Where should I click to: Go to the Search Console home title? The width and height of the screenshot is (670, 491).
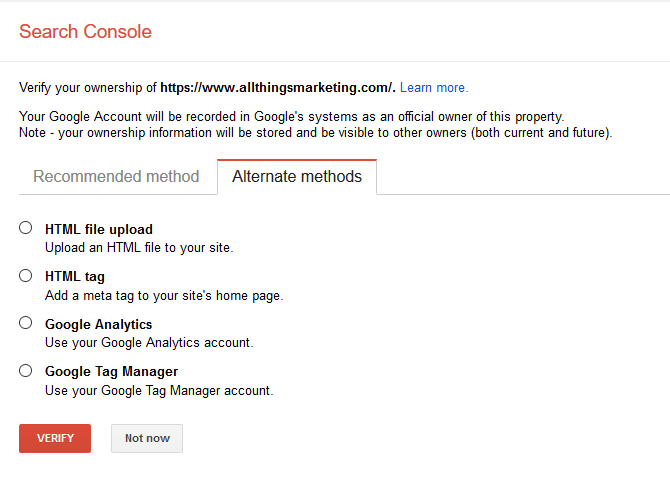tap(85, 32)
